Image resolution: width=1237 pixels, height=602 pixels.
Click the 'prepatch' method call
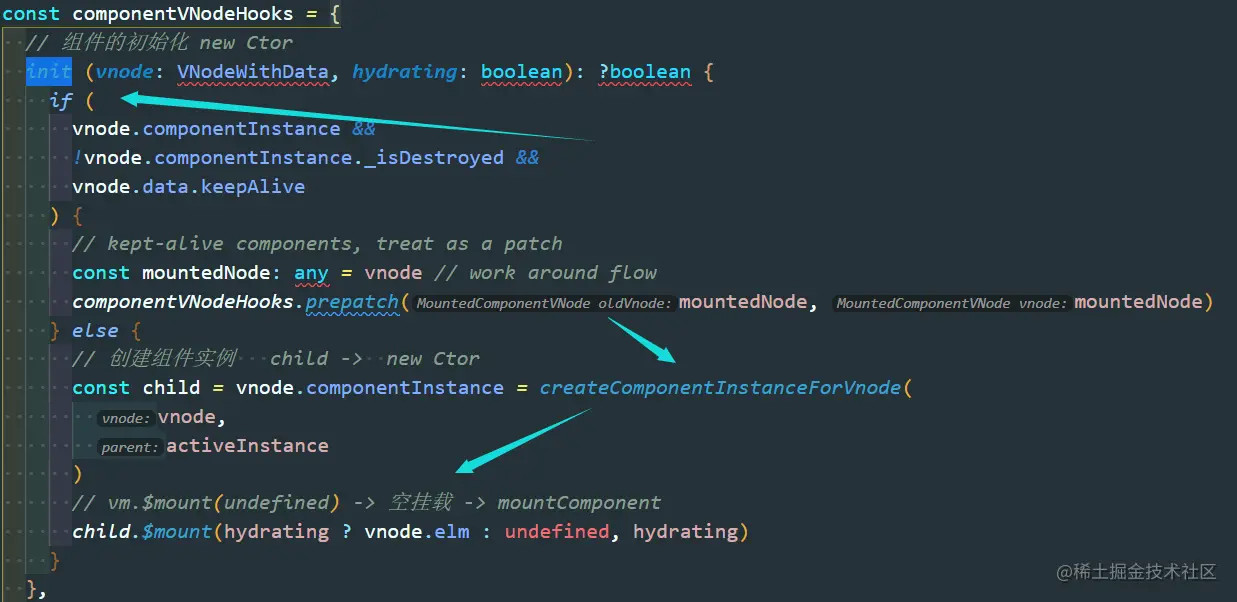(x=352, y=301)
